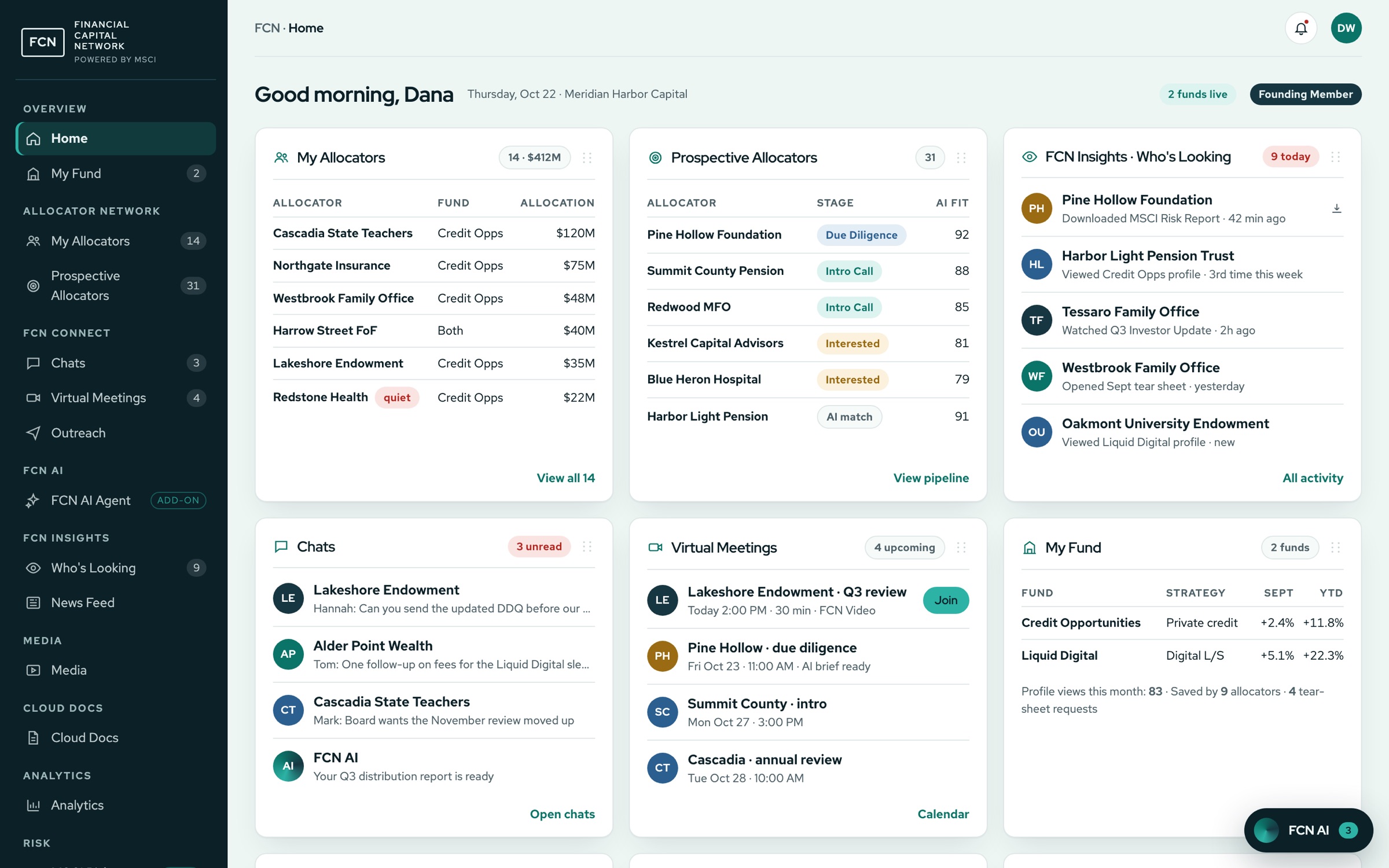This screenshot has width=1389, height=868.
Task: Click the Summit County SC meeting avatar
Action: click(663, 712)
